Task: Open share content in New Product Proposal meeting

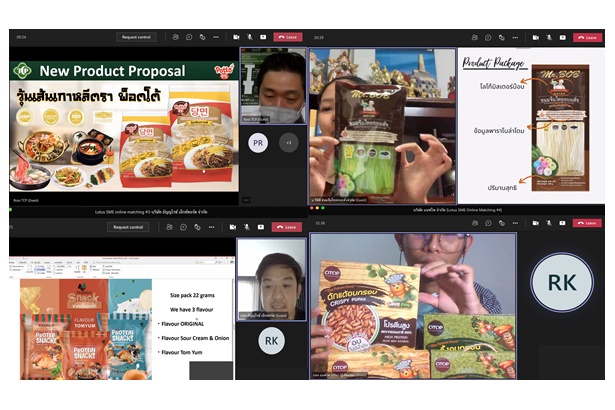Action: click(x=263, y=37)
